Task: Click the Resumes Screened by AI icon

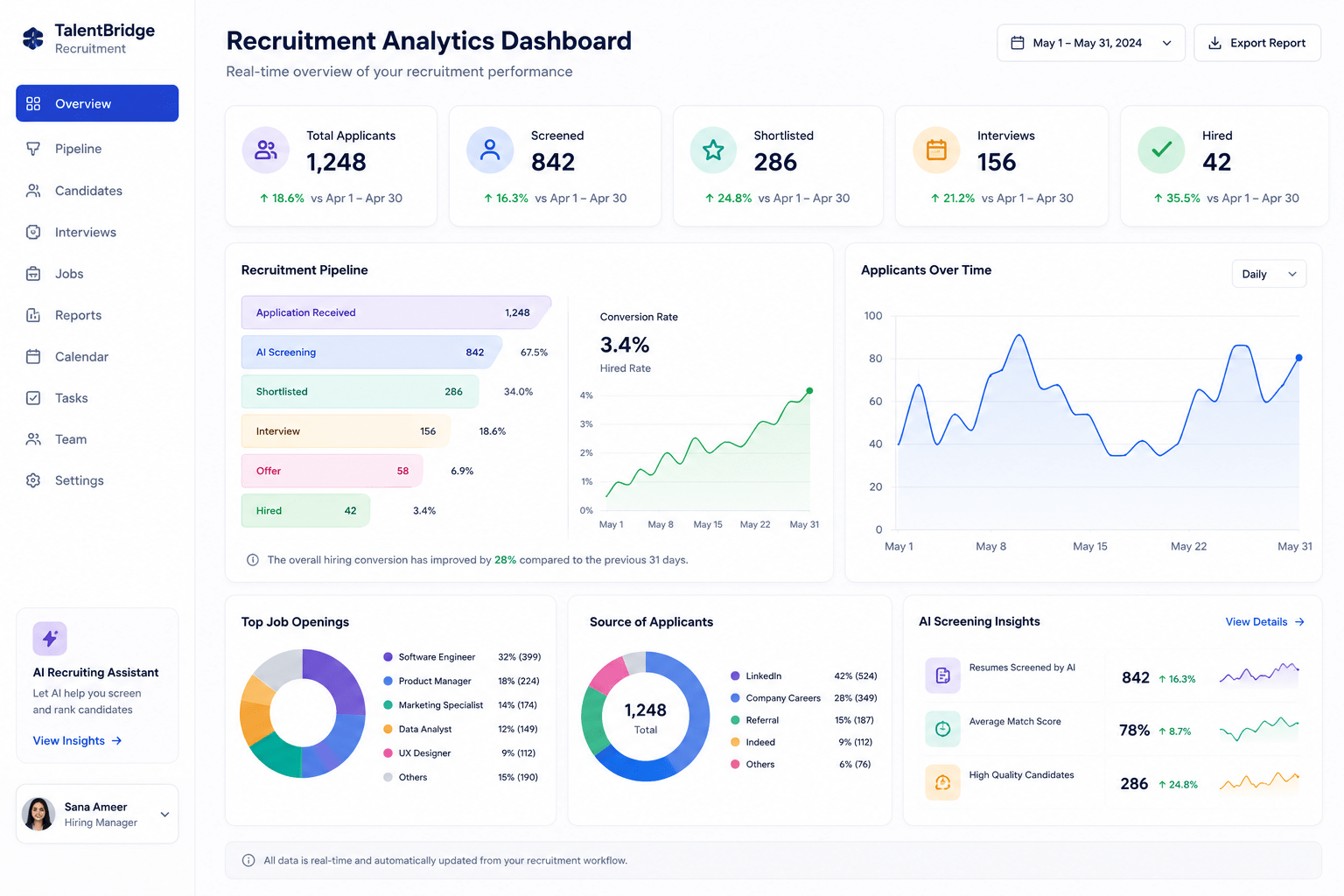Action: point(942,675)
